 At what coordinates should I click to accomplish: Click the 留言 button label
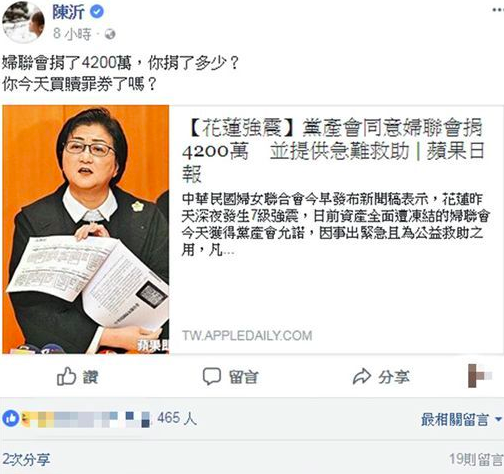click(x=243, y=377)
